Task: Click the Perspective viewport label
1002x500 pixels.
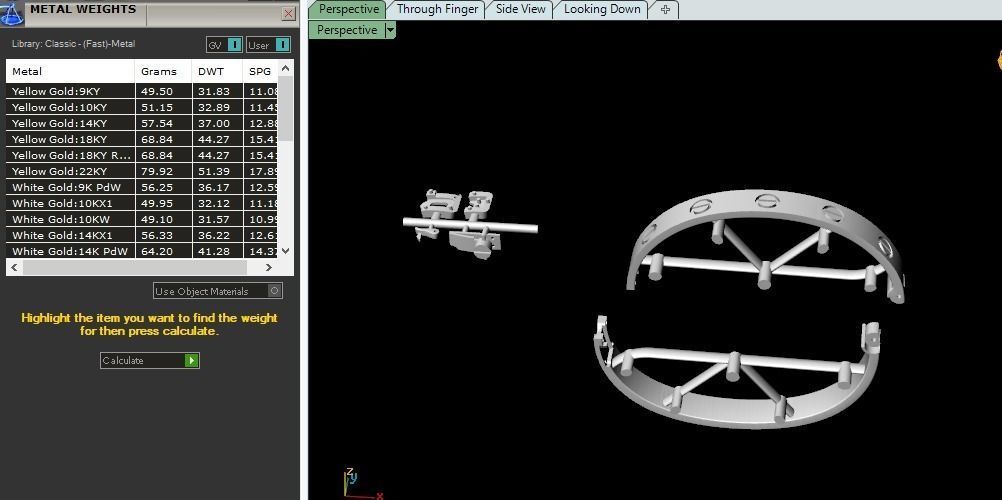Action: (x=347, y=30)
